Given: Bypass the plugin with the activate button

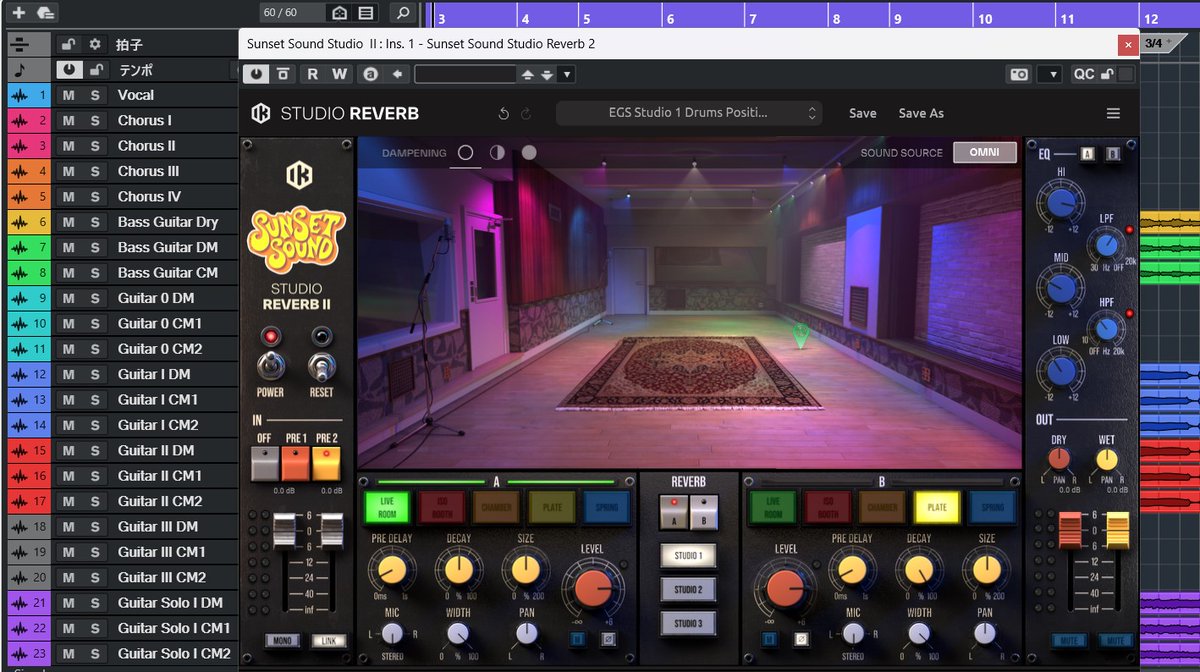Looking at the screenshot, I should tap(256, 74).
